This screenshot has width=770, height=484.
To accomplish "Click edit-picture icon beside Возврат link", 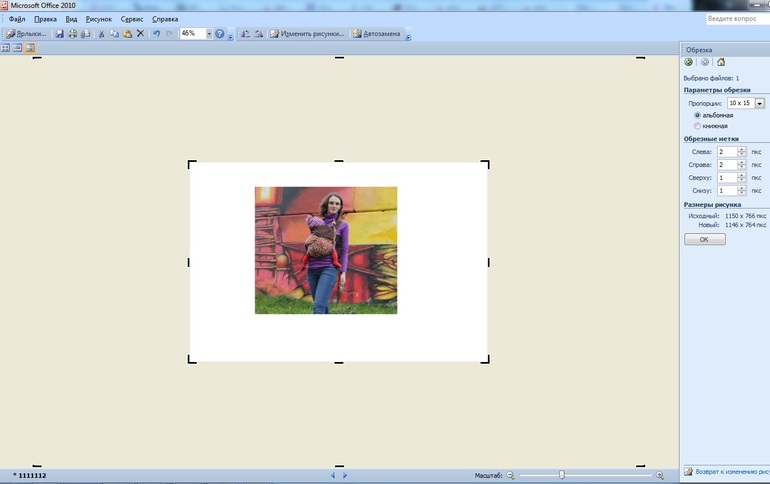I will [x=688, y=472].
